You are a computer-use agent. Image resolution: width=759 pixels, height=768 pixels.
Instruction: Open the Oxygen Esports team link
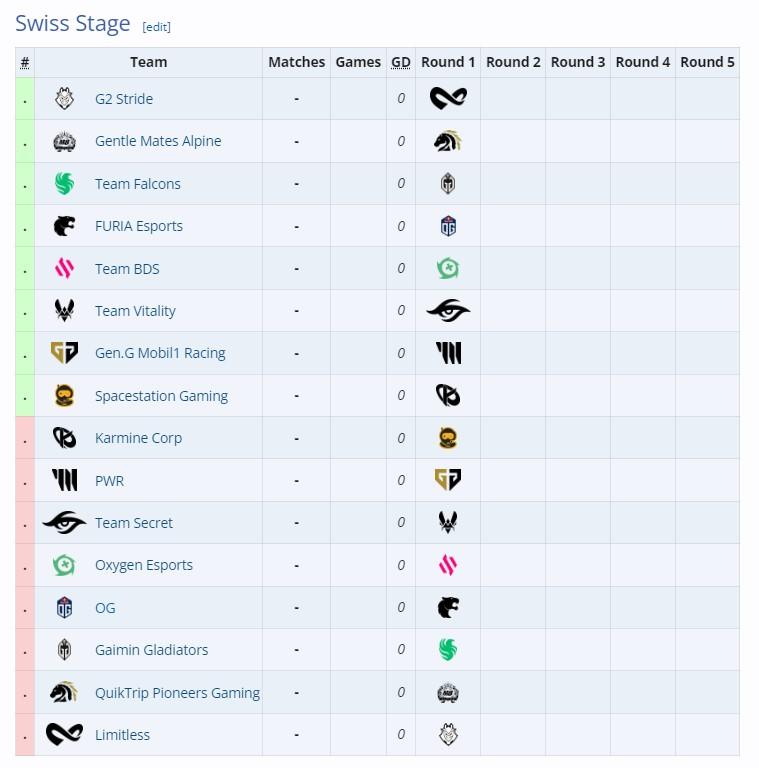click(144, 565)
